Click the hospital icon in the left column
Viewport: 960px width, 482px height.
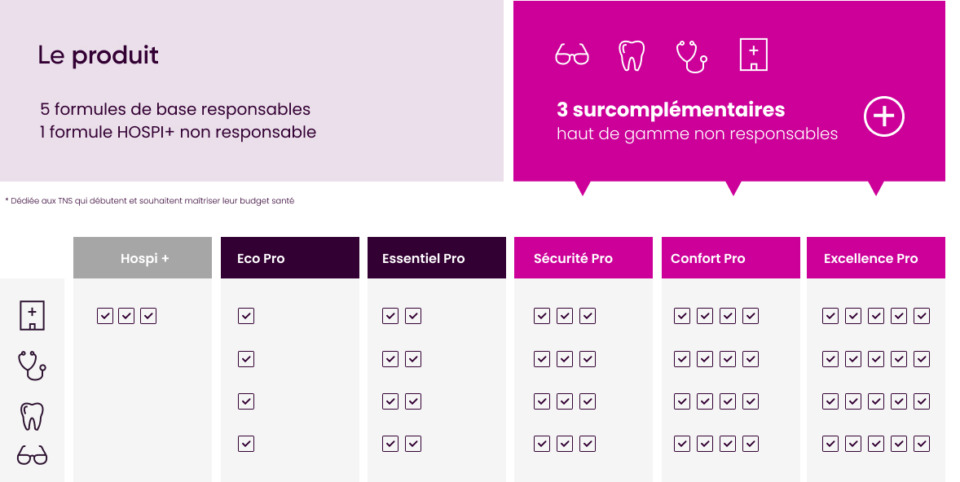pyautogui.click(x=32, y=316)
